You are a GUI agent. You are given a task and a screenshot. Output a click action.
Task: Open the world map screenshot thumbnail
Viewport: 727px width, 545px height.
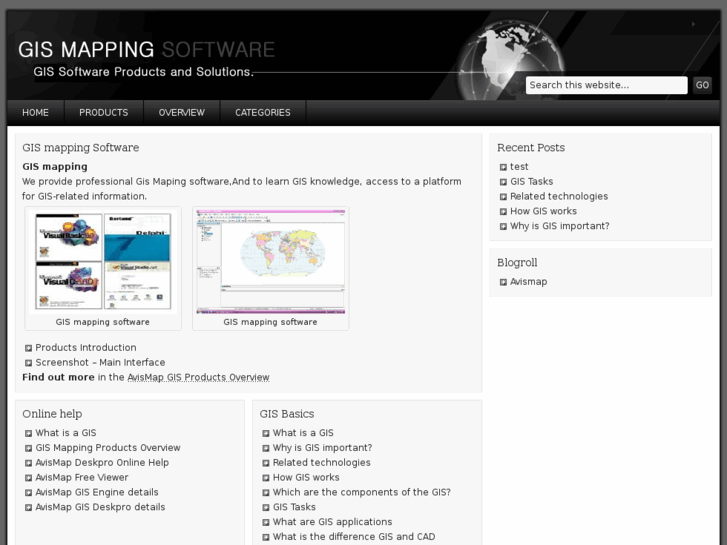[270, 261]
